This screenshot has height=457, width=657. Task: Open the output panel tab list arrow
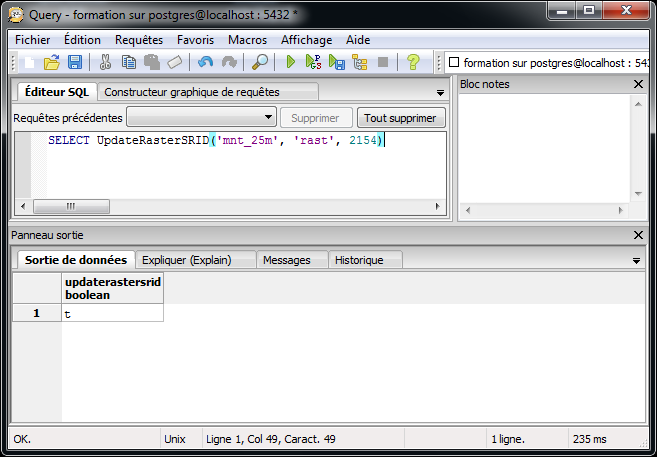pos(637,261)
